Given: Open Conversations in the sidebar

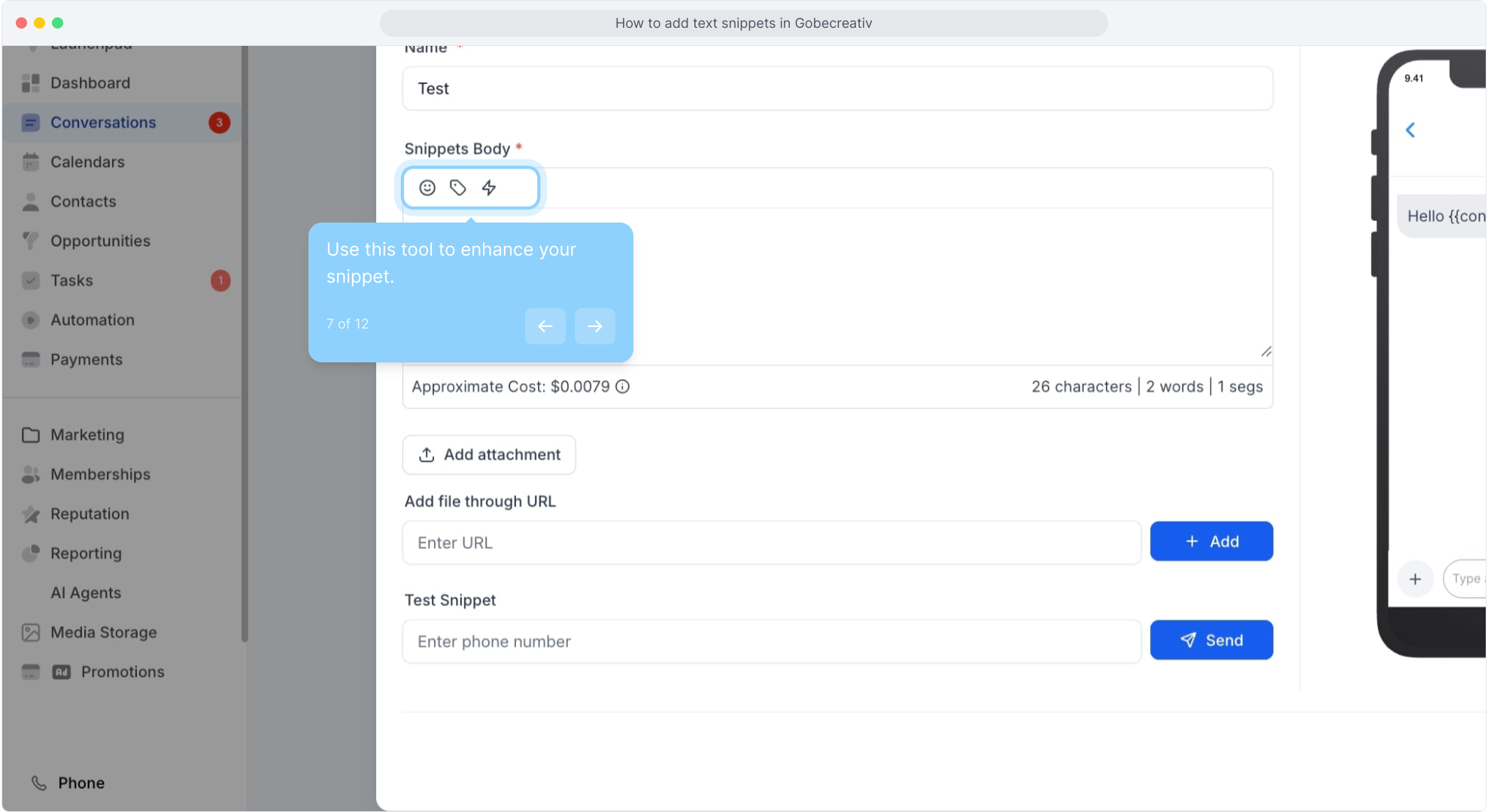Looking at the screenshot, I should tap(103, 123).
